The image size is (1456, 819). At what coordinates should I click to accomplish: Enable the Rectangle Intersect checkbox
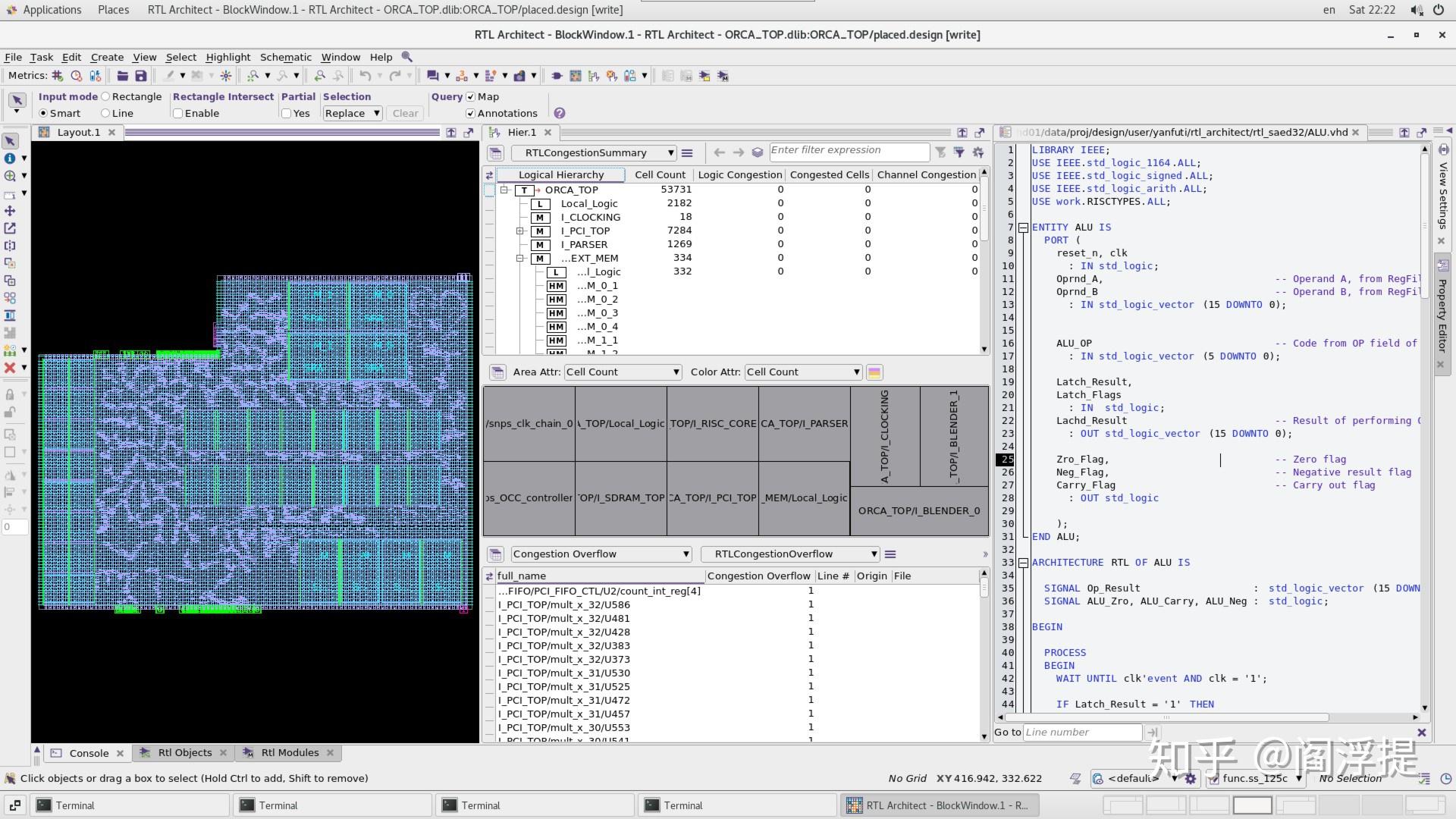pos(177,113)
